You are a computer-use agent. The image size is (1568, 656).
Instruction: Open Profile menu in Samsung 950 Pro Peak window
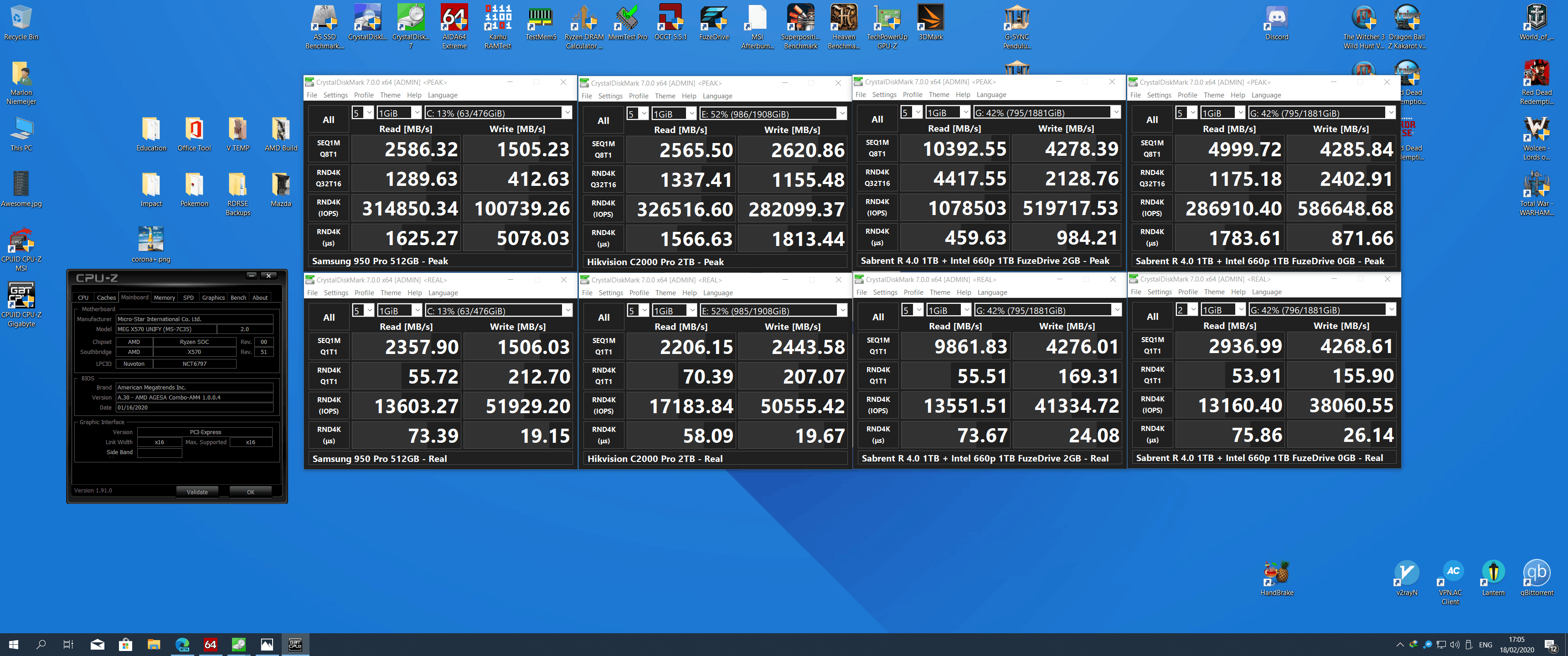click(x=363, y=95)
